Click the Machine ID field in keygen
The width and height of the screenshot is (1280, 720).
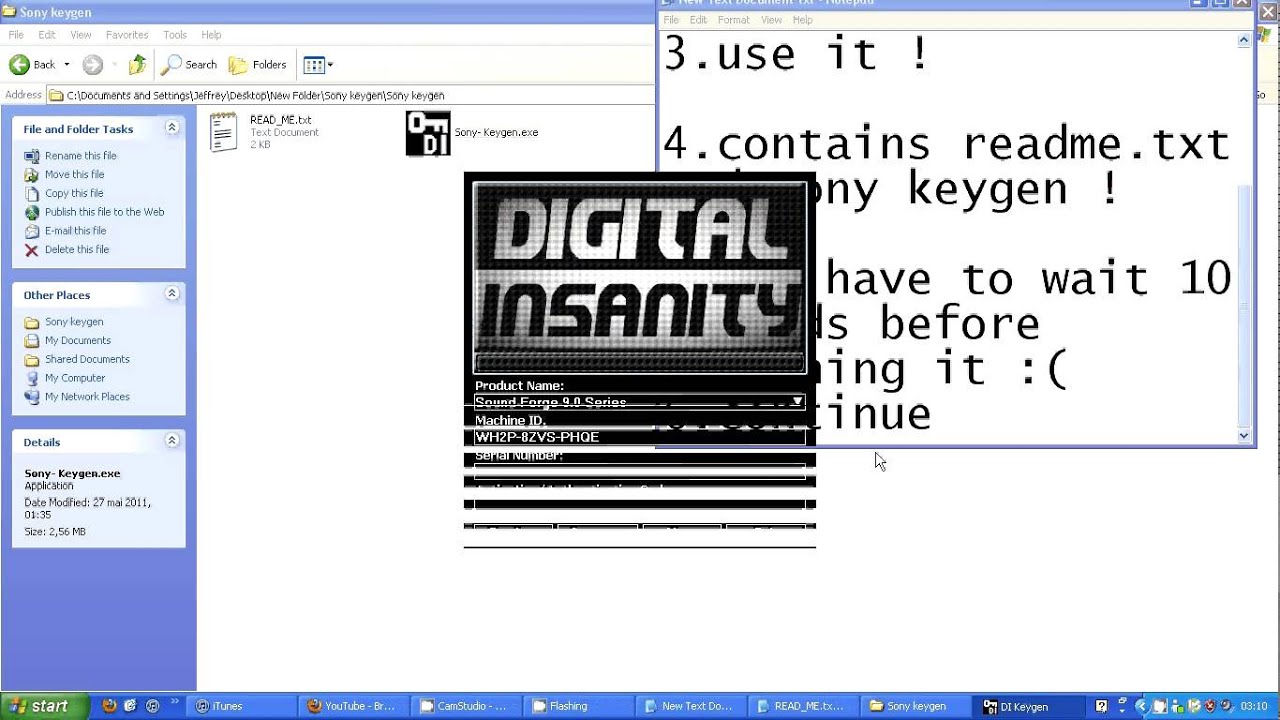pyautogui.click(x=639, y=437)
